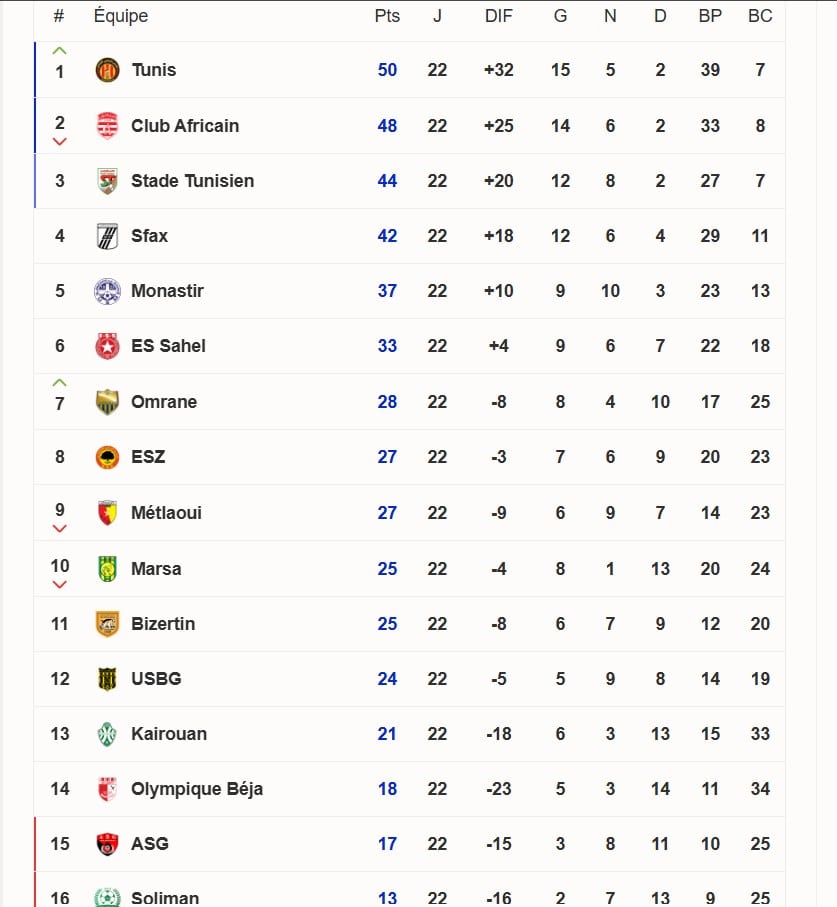
Task: Click the Sfax club logo
Action: (107, 236)
